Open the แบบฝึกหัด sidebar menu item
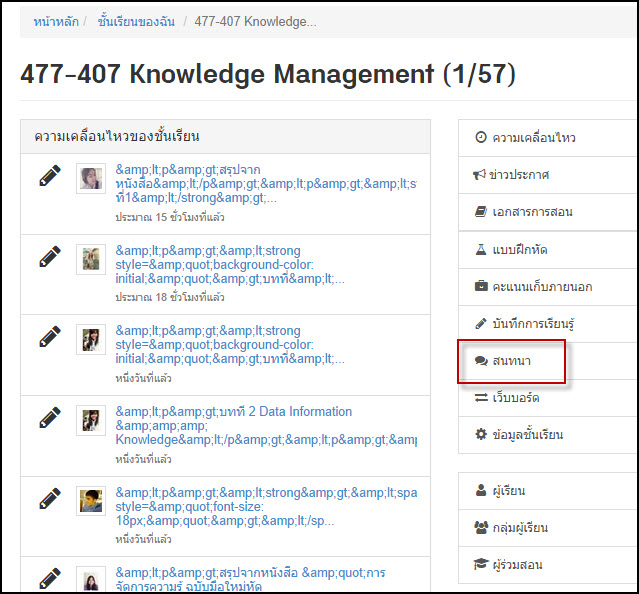 click(x=547, y=250)
